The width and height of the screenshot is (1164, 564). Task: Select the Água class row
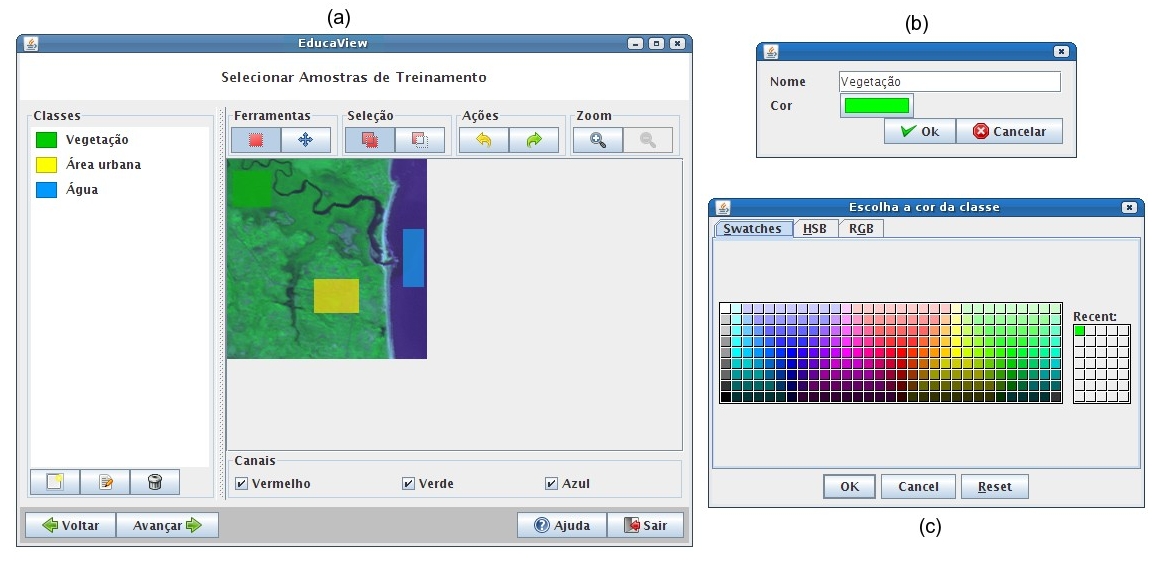click(120, 190)
